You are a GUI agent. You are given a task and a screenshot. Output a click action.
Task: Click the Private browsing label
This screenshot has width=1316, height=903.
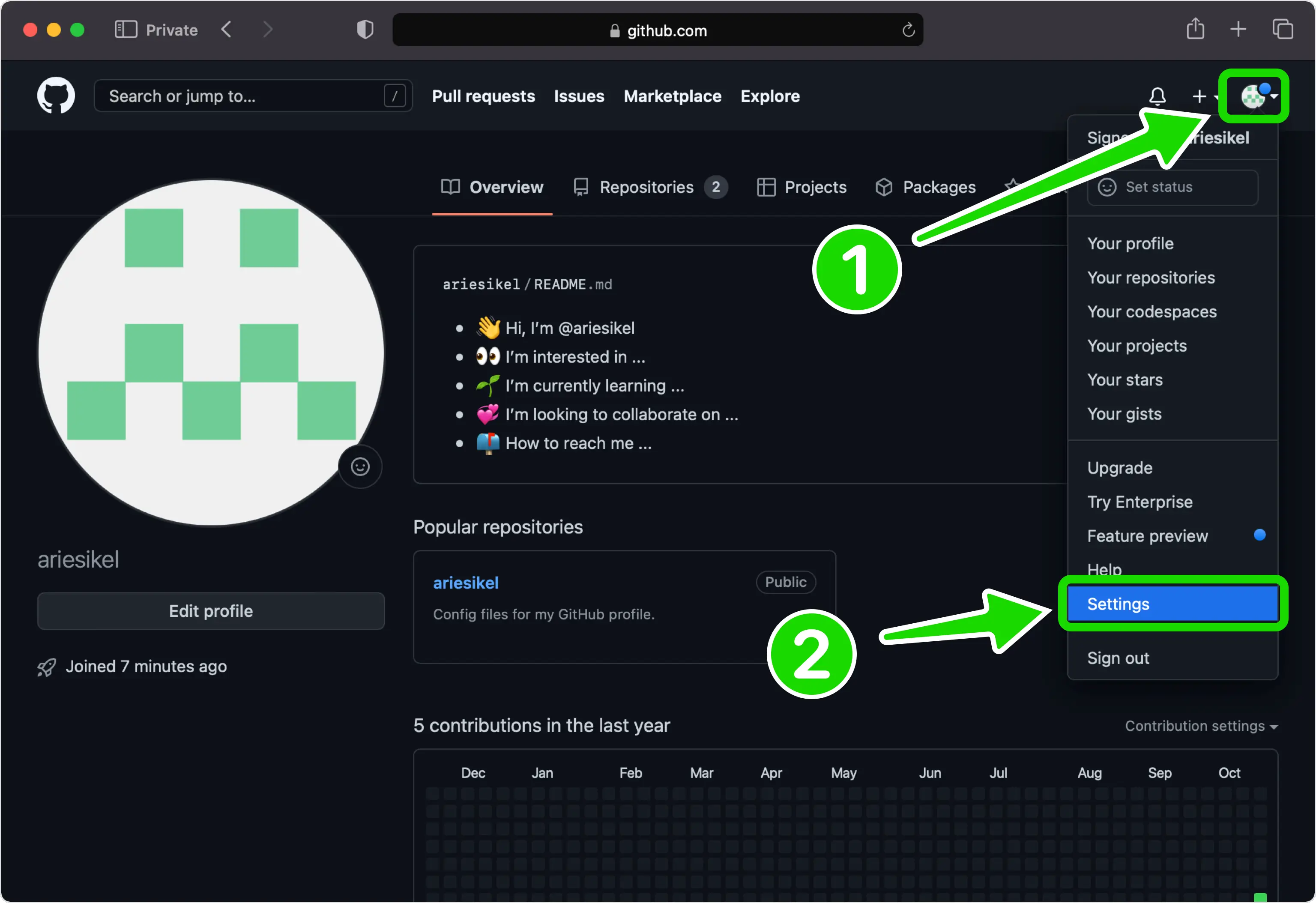click(172, 30)
